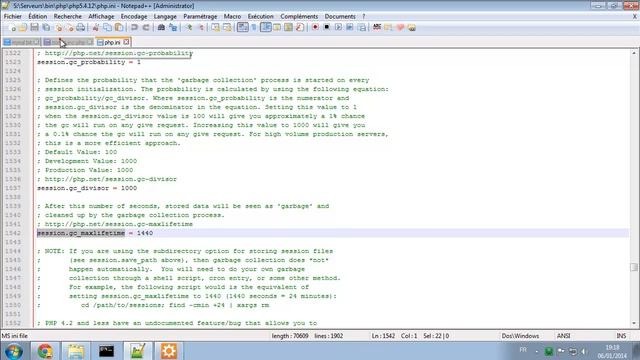Open the orange gear taskbar app

169,351
